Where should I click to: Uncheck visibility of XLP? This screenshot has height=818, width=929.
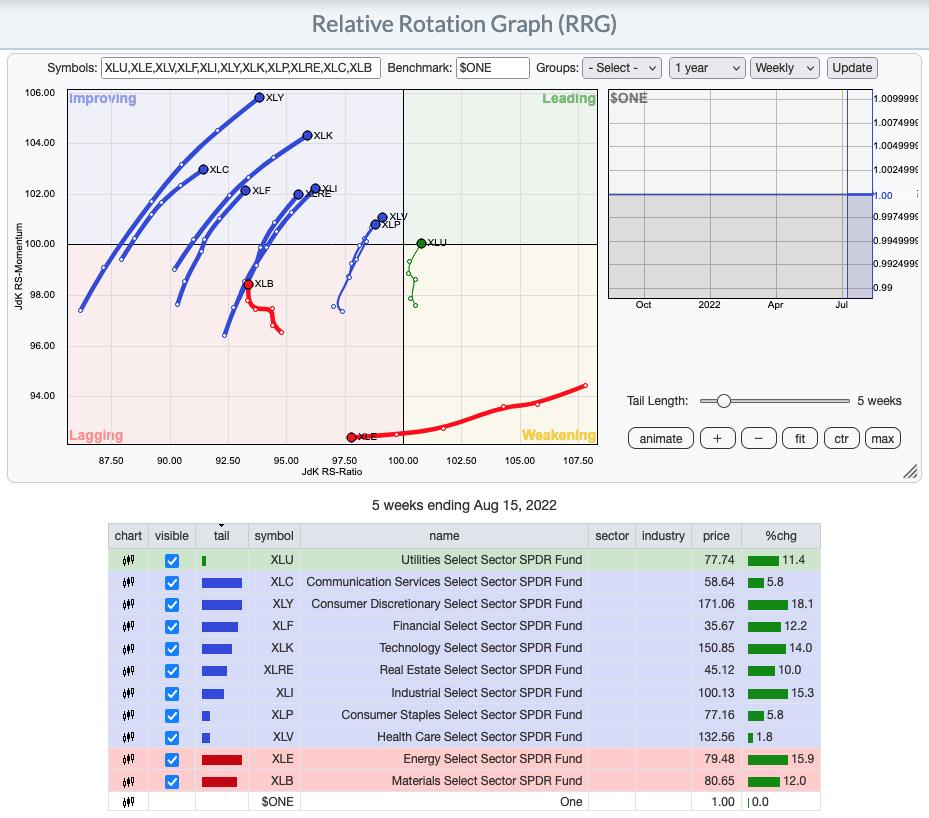172,716
